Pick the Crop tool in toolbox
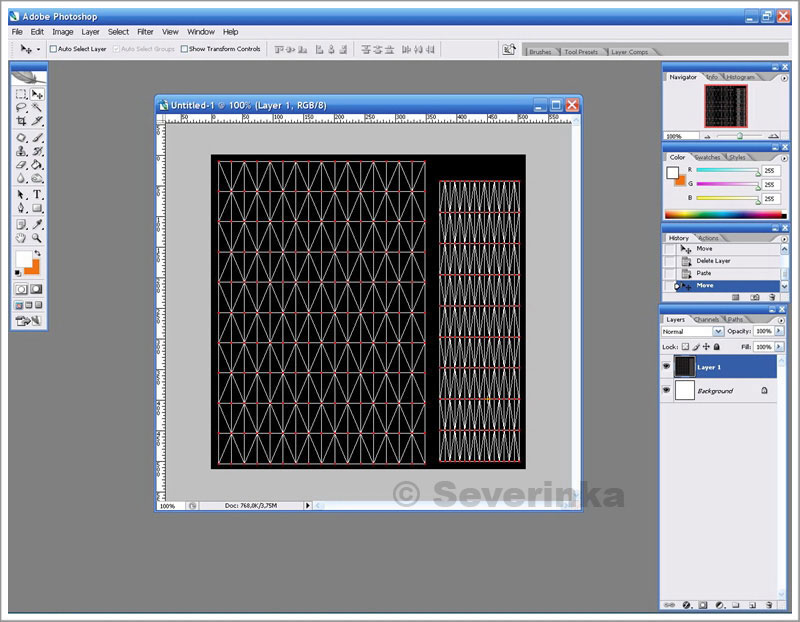The height and width of the screenshot is (622, 800). (x=21, y=122)
